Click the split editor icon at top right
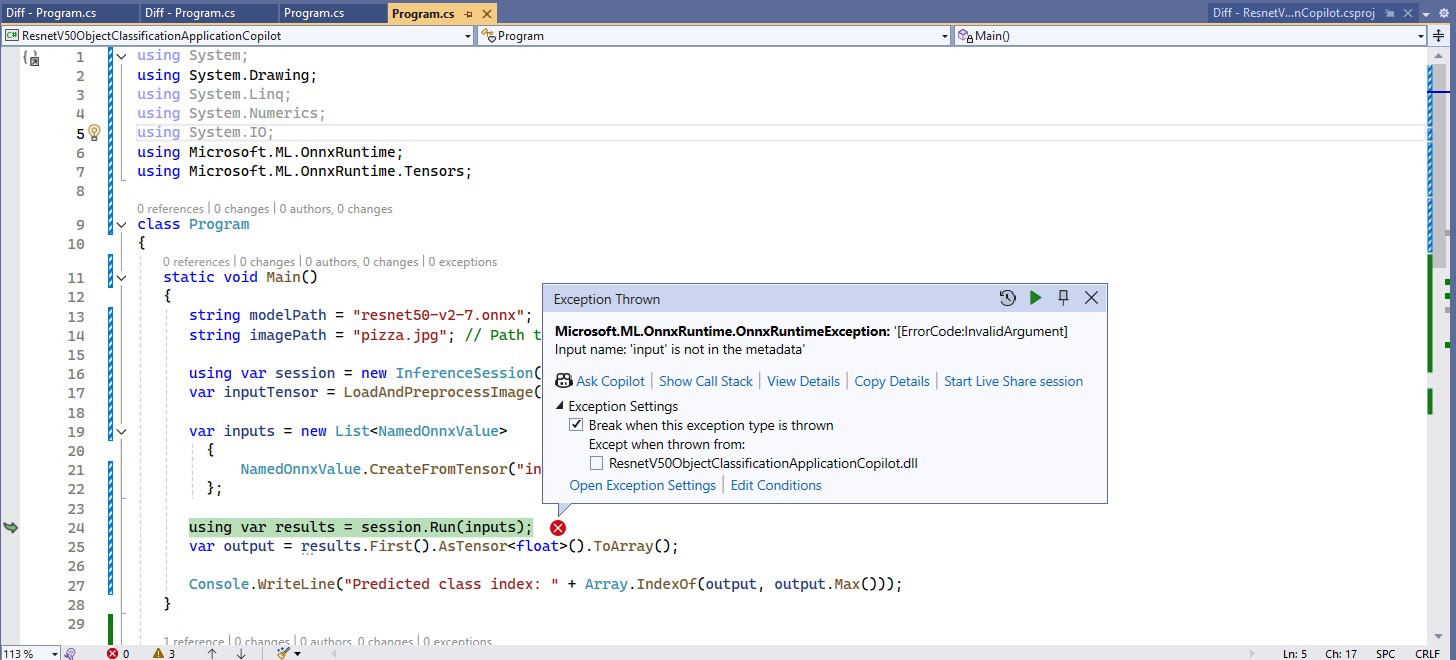Image resolution: width=1456 pixels, height=660 pixels. [x=1438, y=36]
